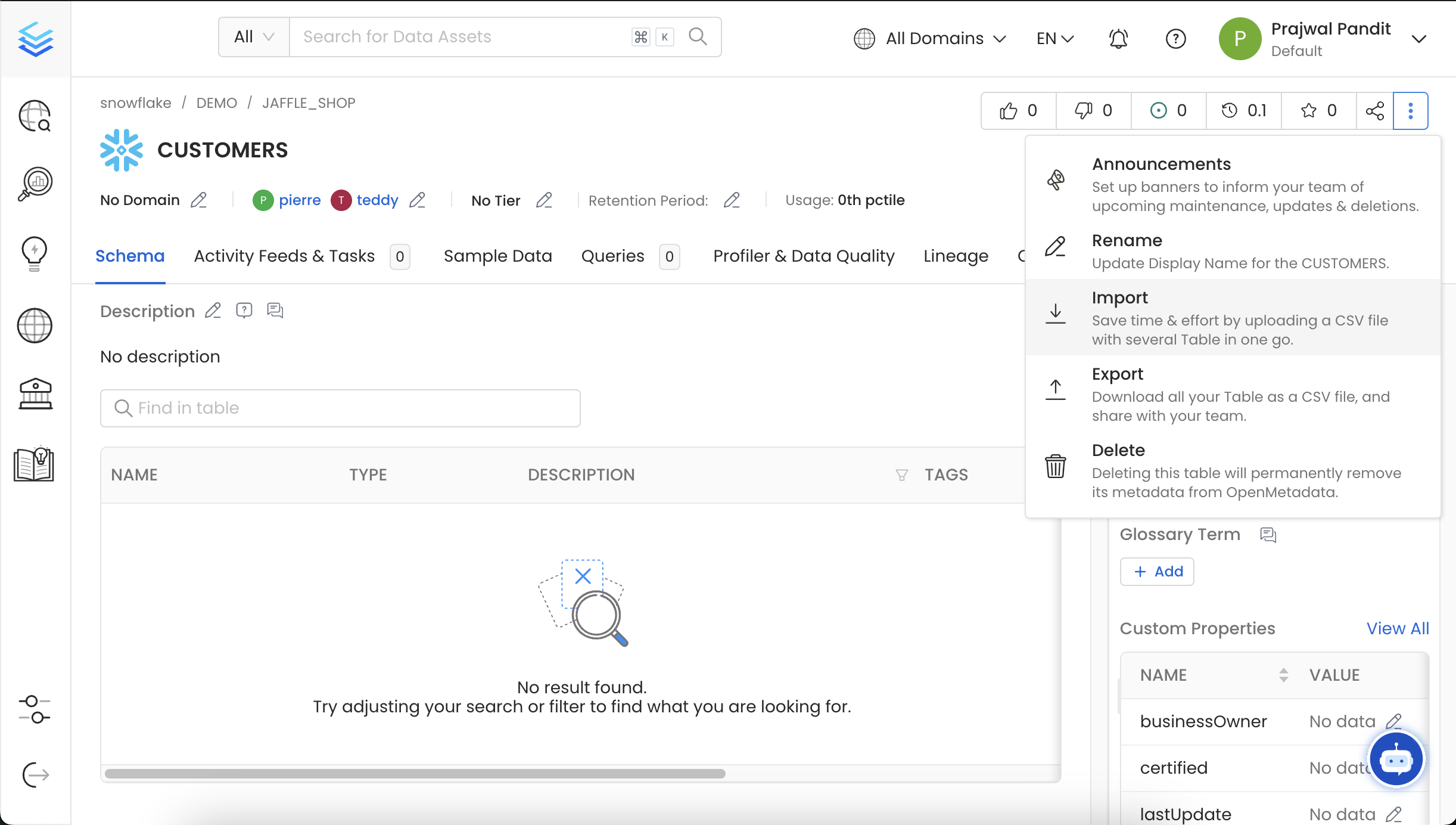Toggle follow star for CUSTOMERS table

[1309, 111]
